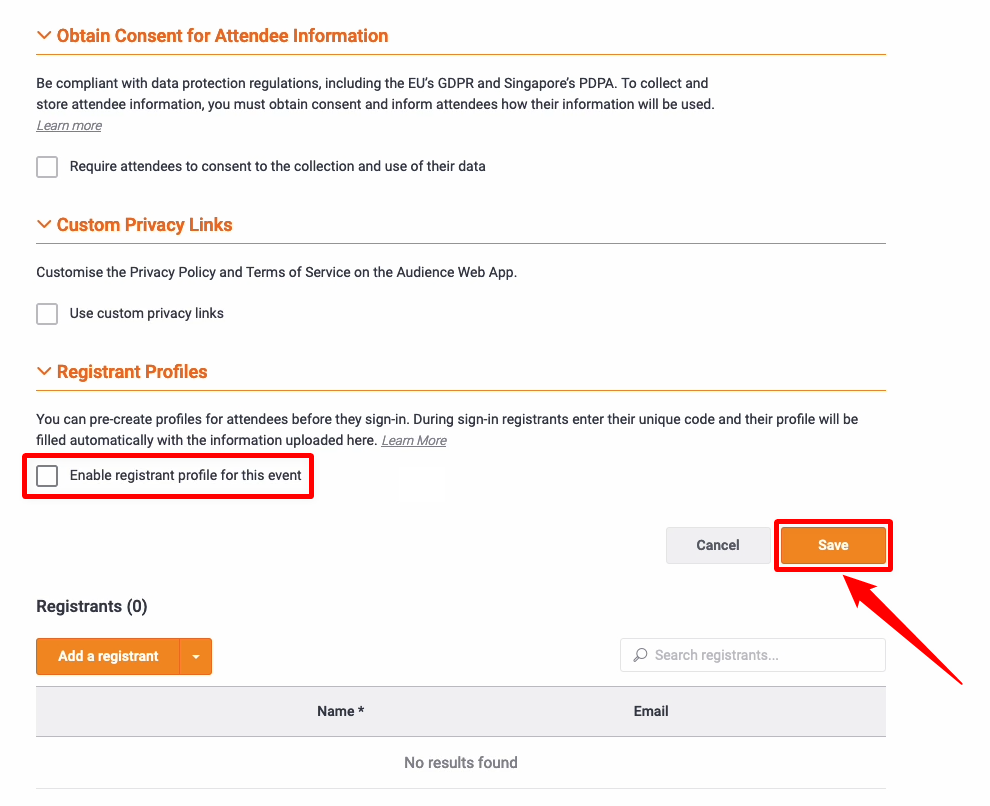Viewport: 990px width, 806px height.
Task: Click the Custom Privacy Links heading
Action: (144, 225)
